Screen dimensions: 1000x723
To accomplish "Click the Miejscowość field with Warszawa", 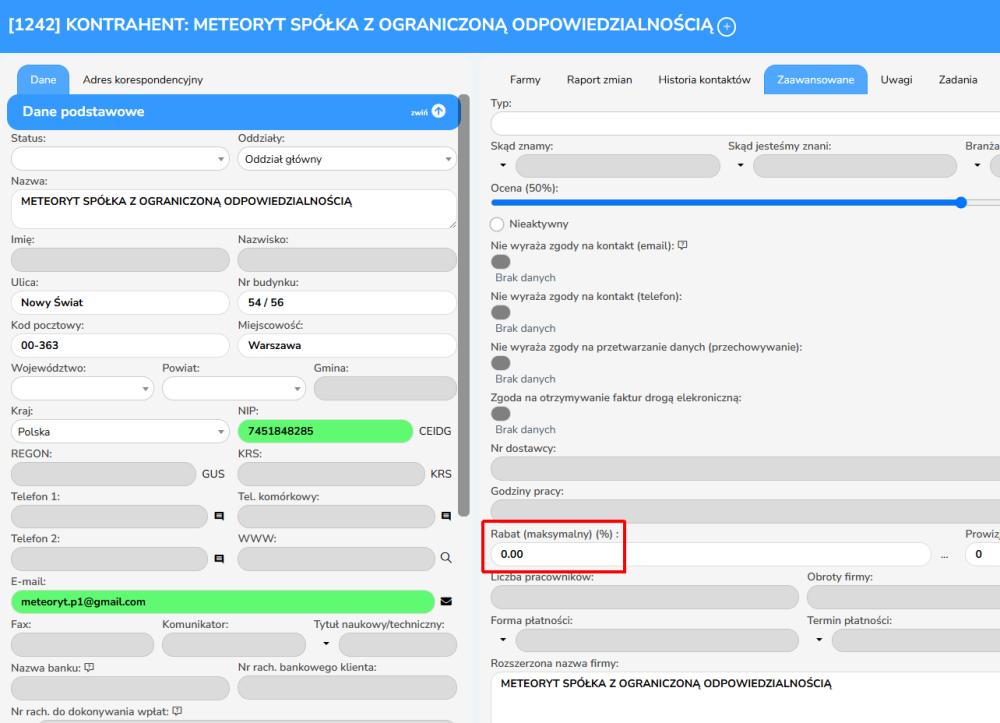I will click(x=347, y=345).
